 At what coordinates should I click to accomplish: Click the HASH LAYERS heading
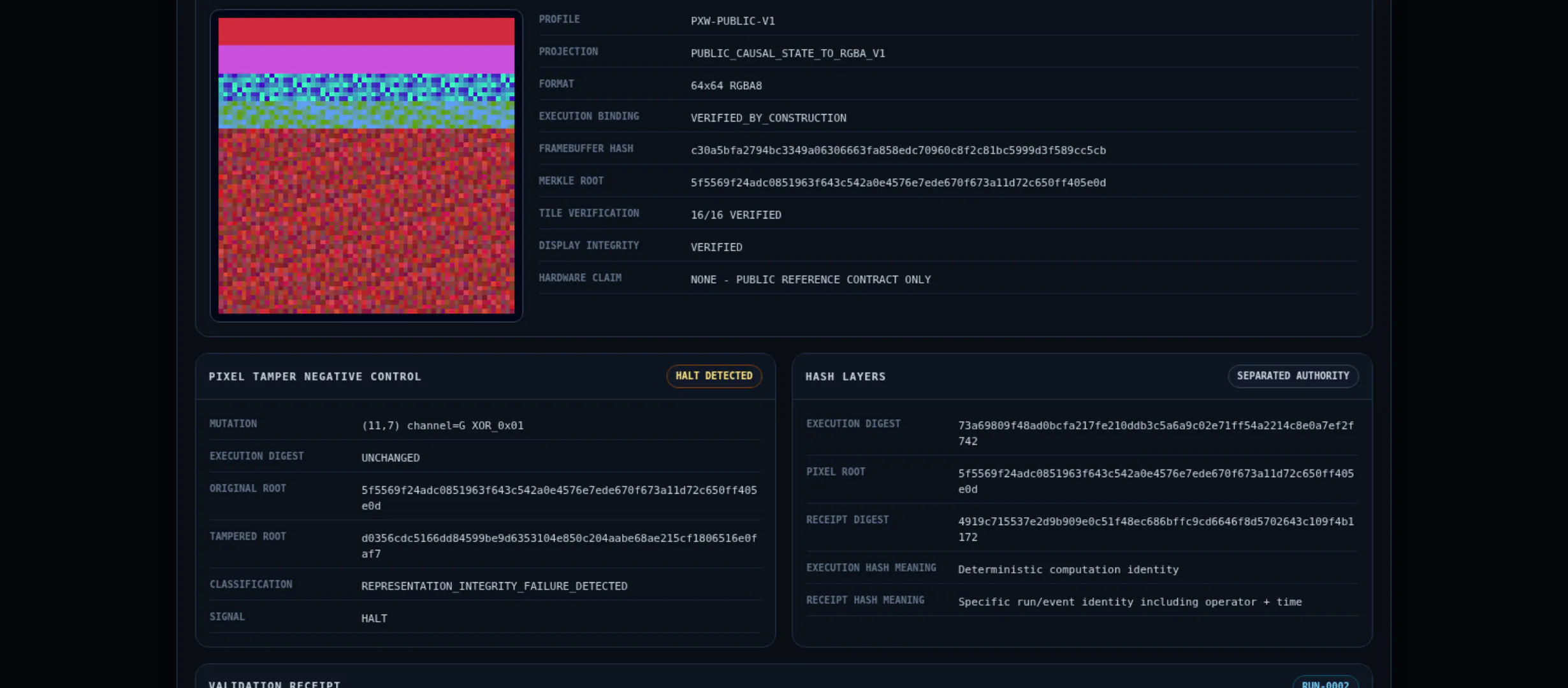845,376
